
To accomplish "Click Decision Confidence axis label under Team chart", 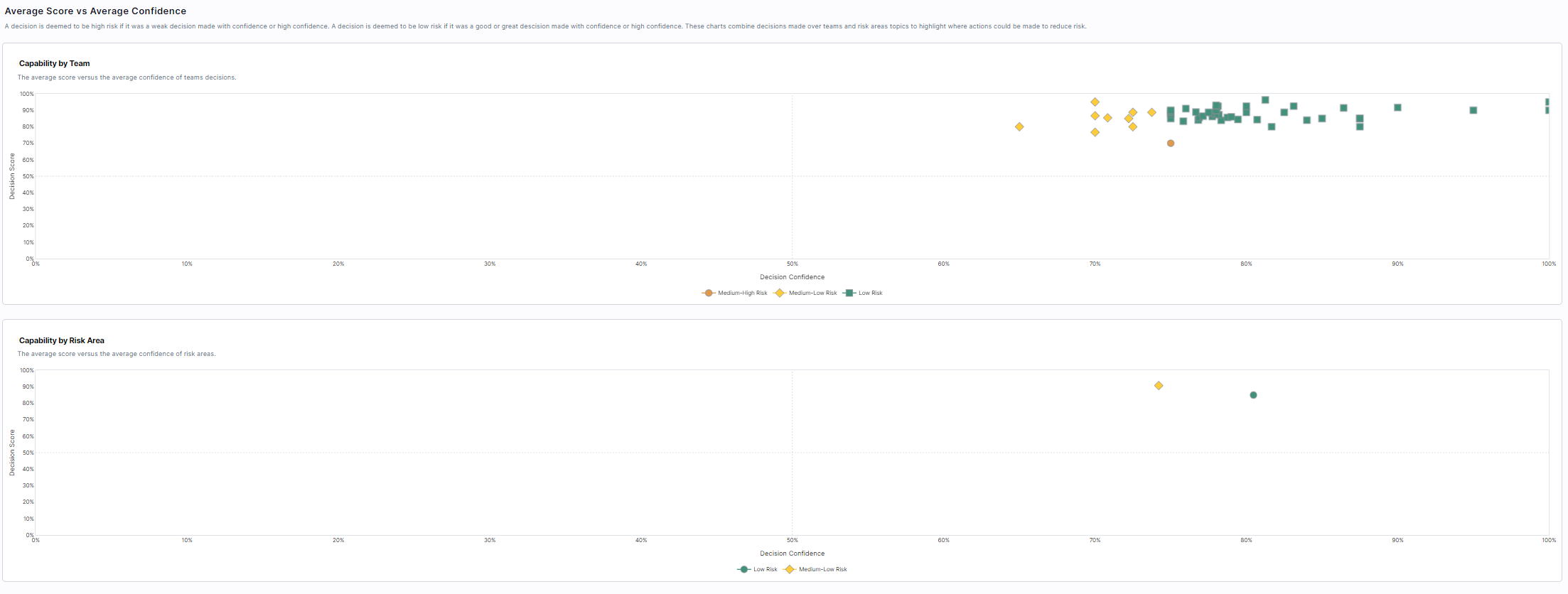I will click(x=792, y=277).
